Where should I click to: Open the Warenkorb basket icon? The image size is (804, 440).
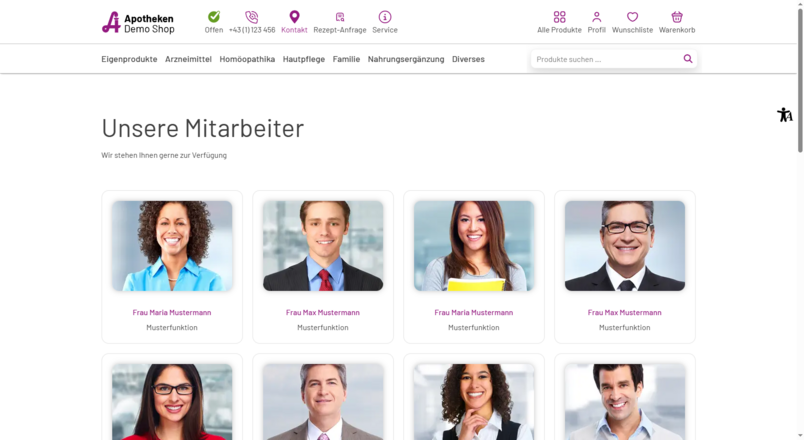(677, 17)
